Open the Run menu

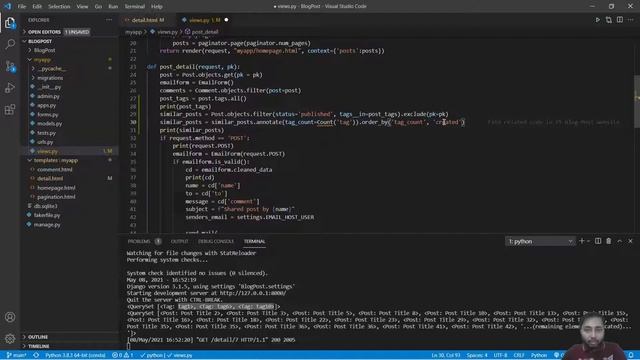click(x=113, y=7)
